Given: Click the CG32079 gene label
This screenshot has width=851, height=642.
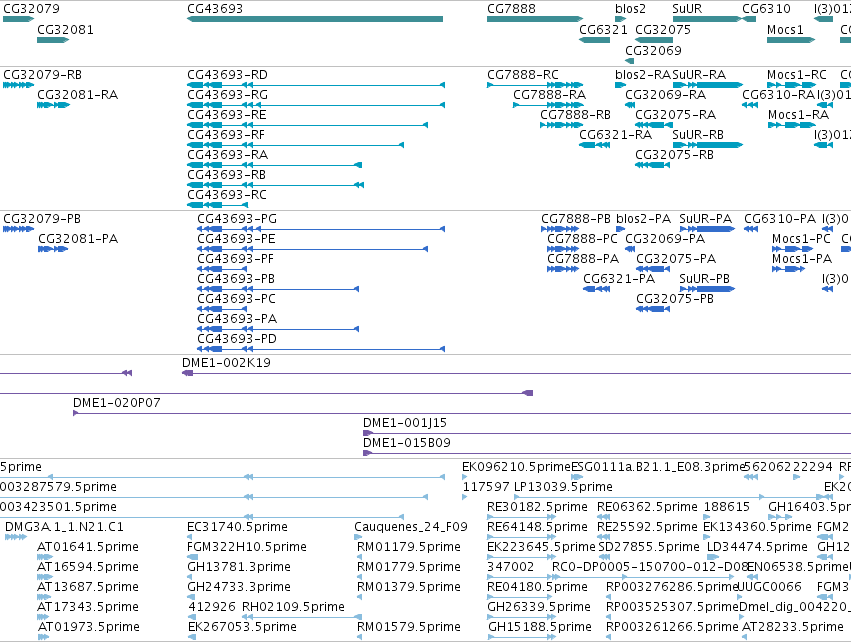Looking at the screenshot, I should 31,9.
